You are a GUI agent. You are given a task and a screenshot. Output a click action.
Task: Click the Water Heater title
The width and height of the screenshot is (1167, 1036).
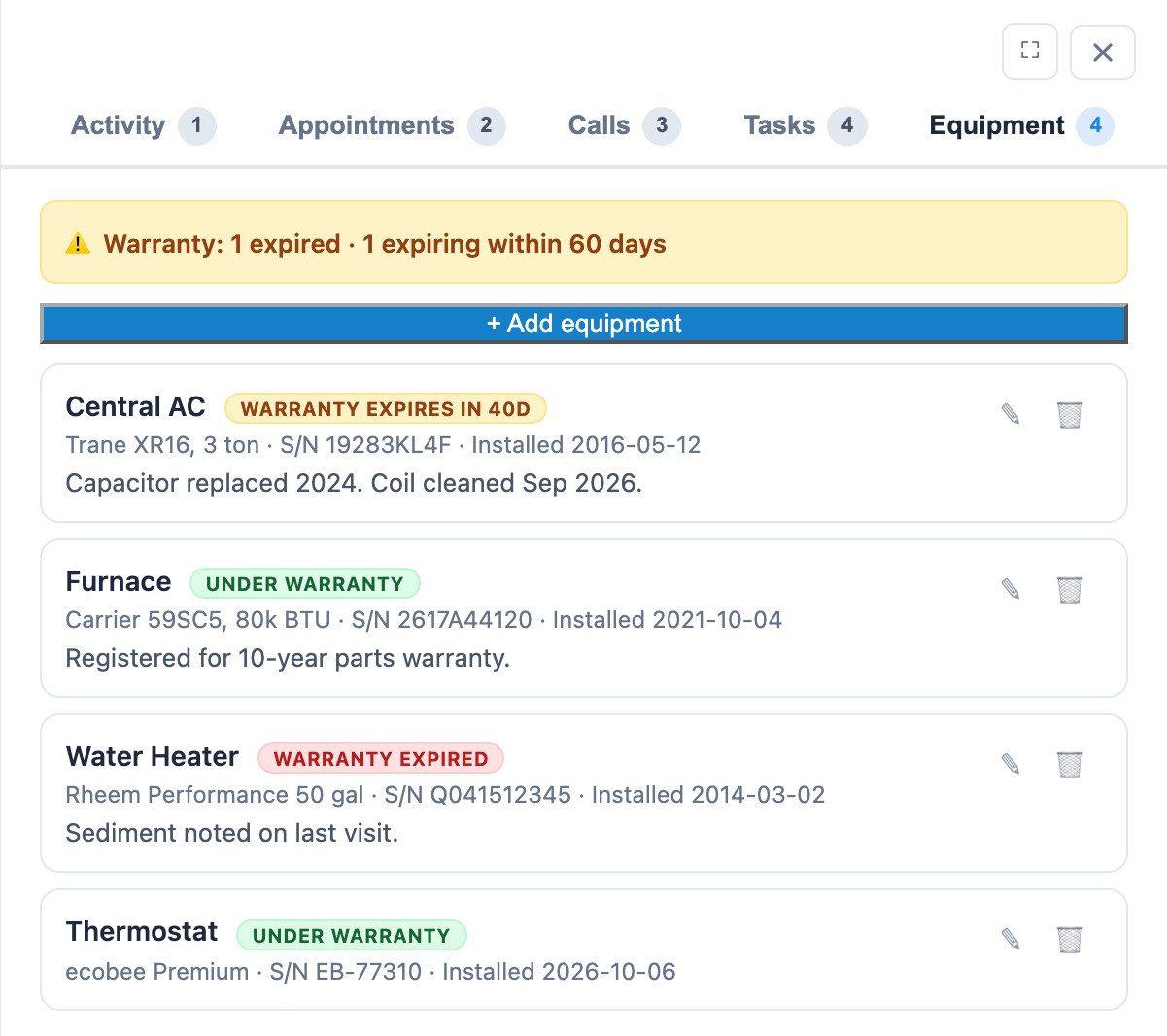[x=152, y=757]
